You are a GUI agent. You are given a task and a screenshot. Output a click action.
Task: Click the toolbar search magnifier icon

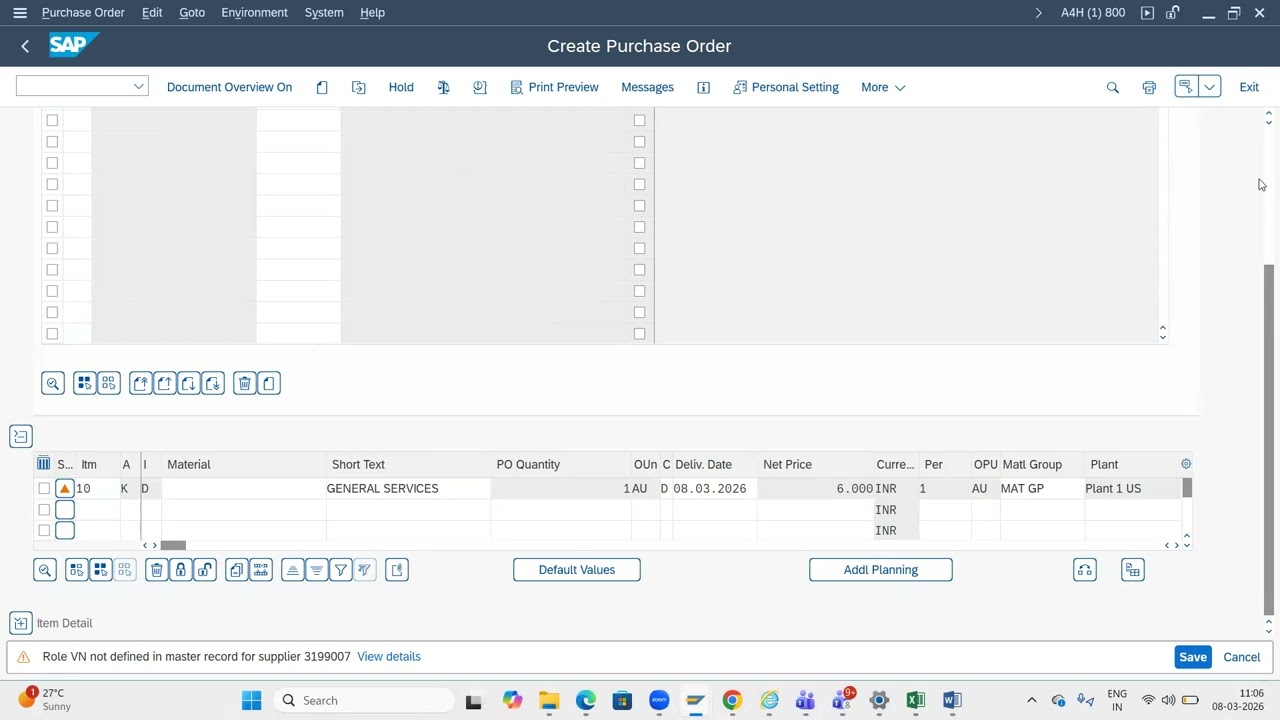1112,87
